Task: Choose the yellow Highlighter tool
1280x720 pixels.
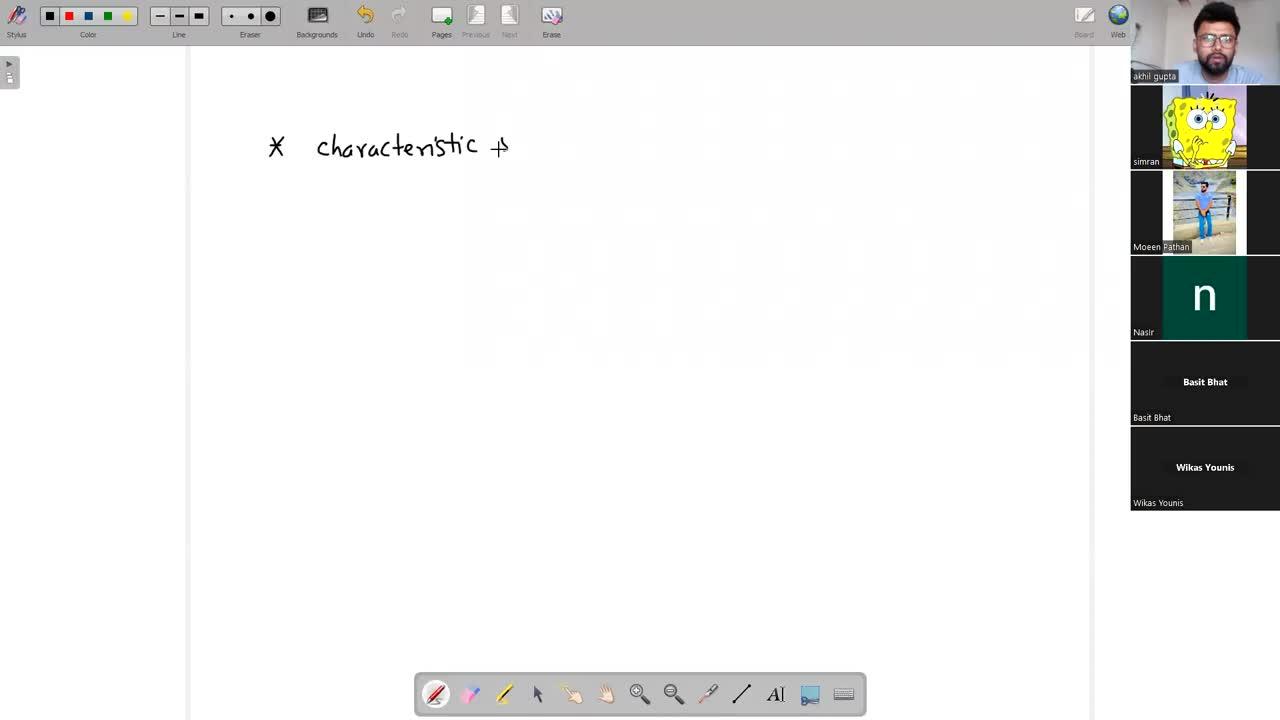Action: click(x=504, y=694)
